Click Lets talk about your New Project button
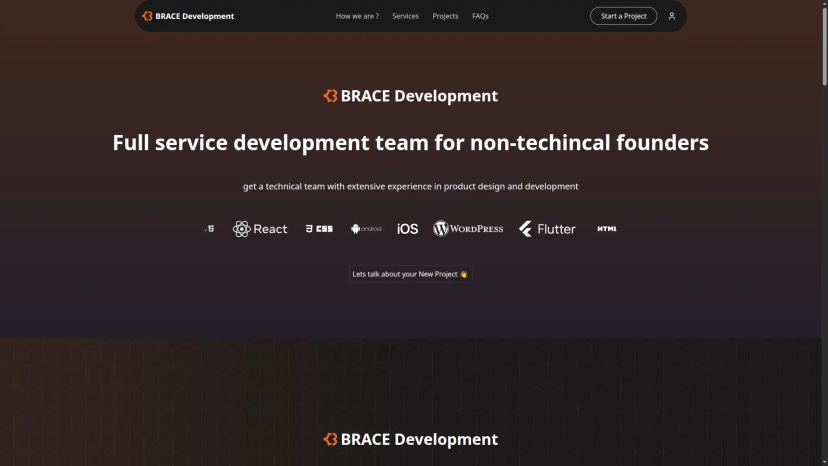The width and height of the screenshot is (828, 466). (x=410, y=274)
